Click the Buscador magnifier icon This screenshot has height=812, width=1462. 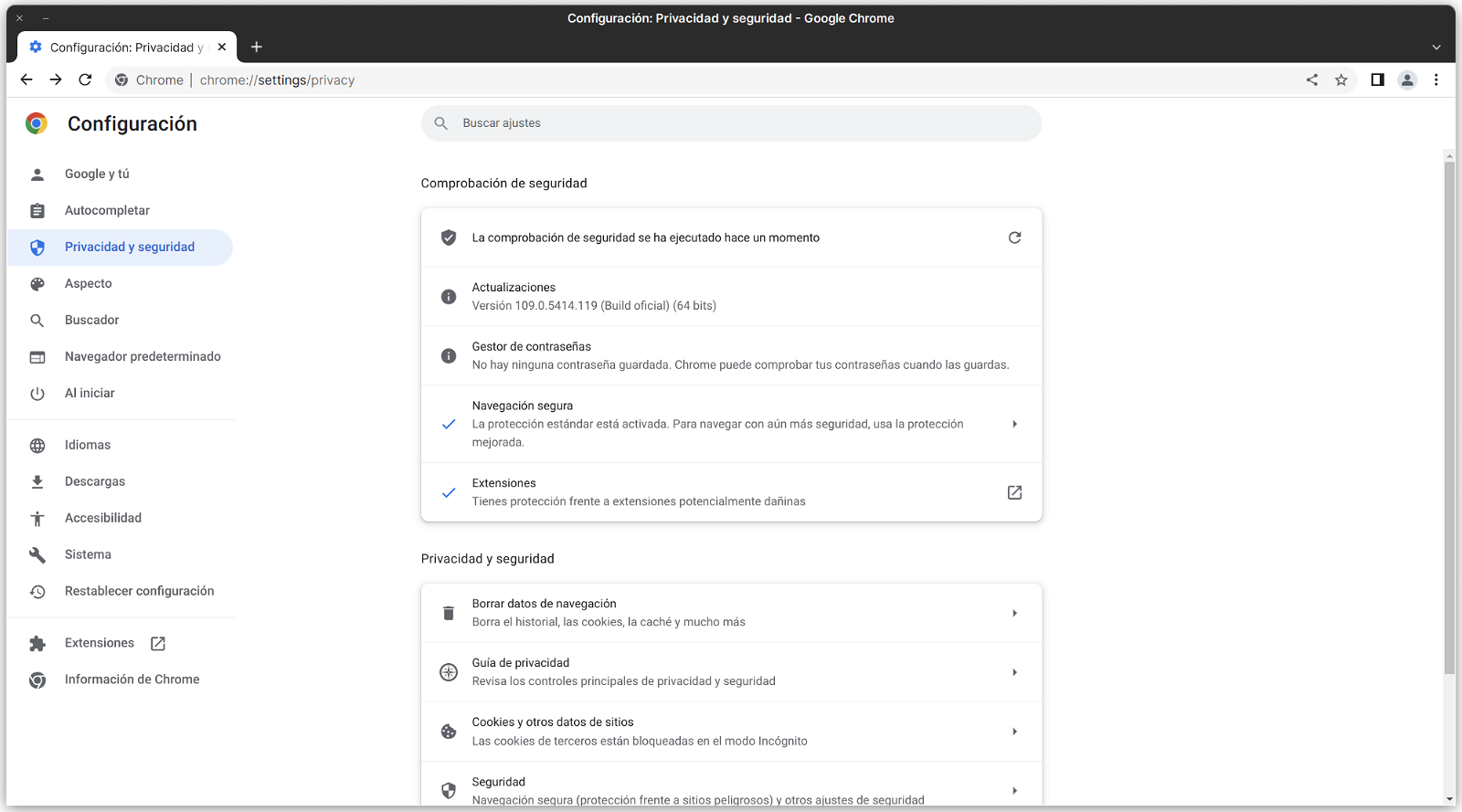pos(37,321)
